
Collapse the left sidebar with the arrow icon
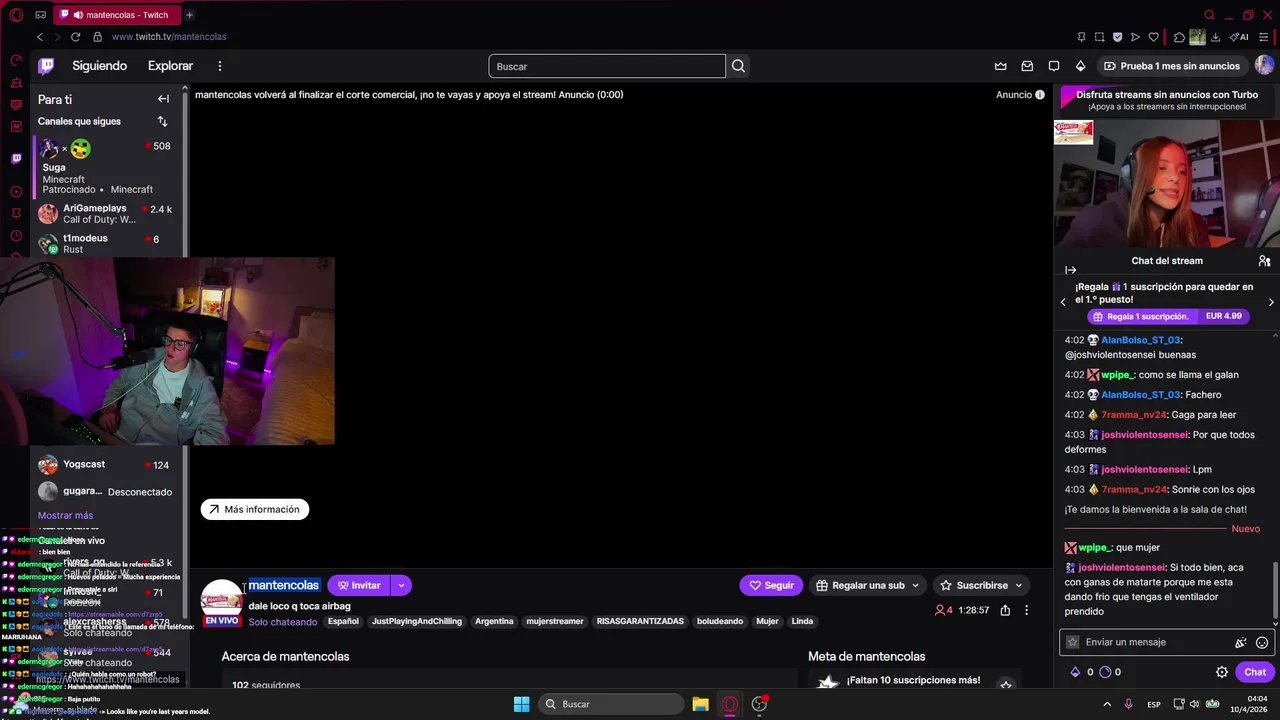pyautogui.click(x=163, y=99)
